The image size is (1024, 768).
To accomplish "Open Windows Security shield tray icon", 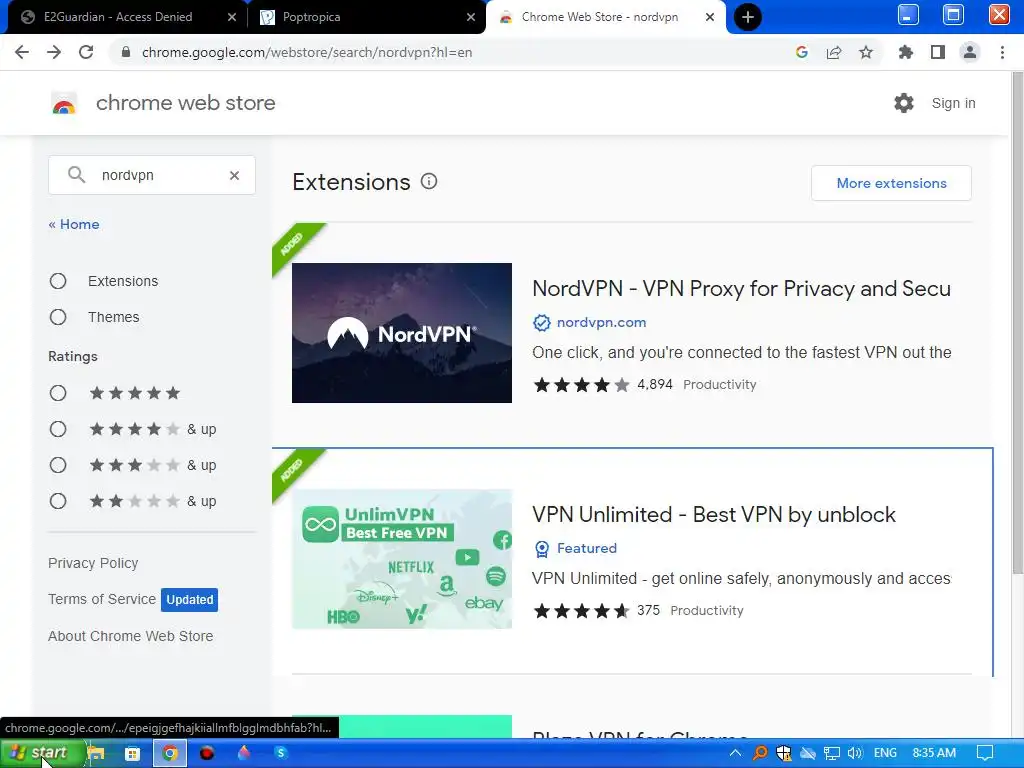I will (784, 753).
